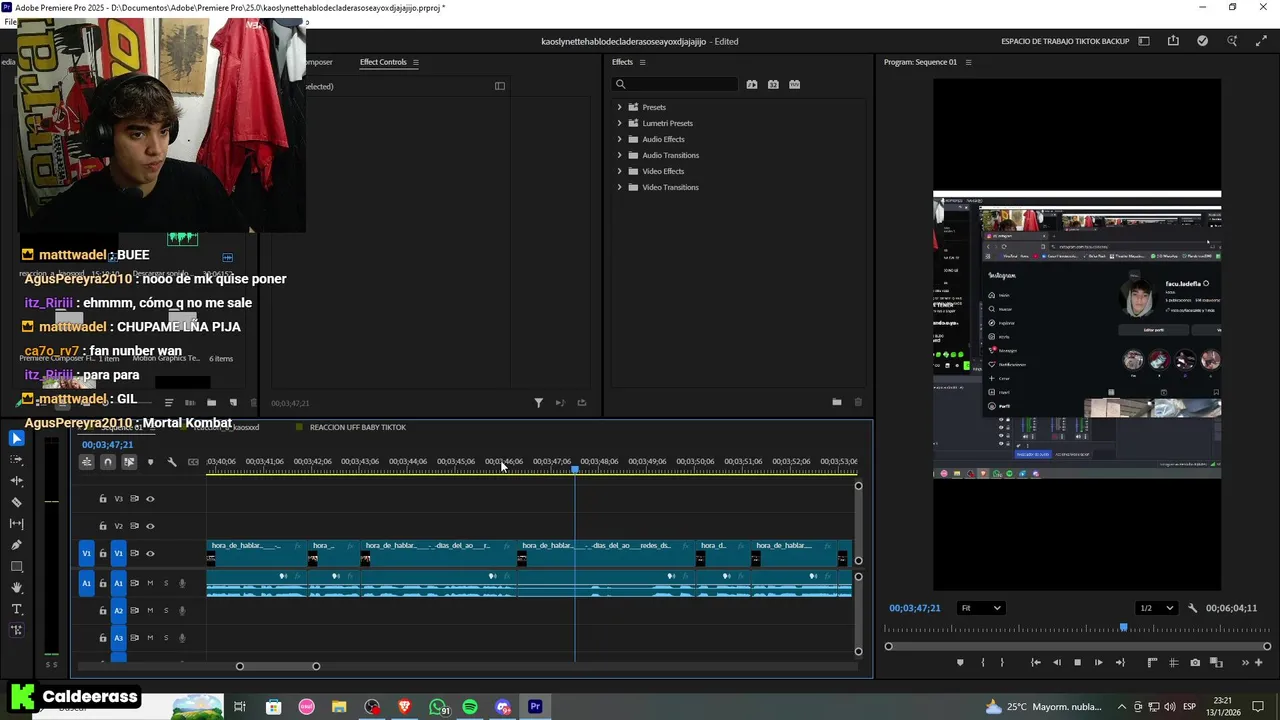Open the Program Monitor Comparison View

coord(1216,662)
